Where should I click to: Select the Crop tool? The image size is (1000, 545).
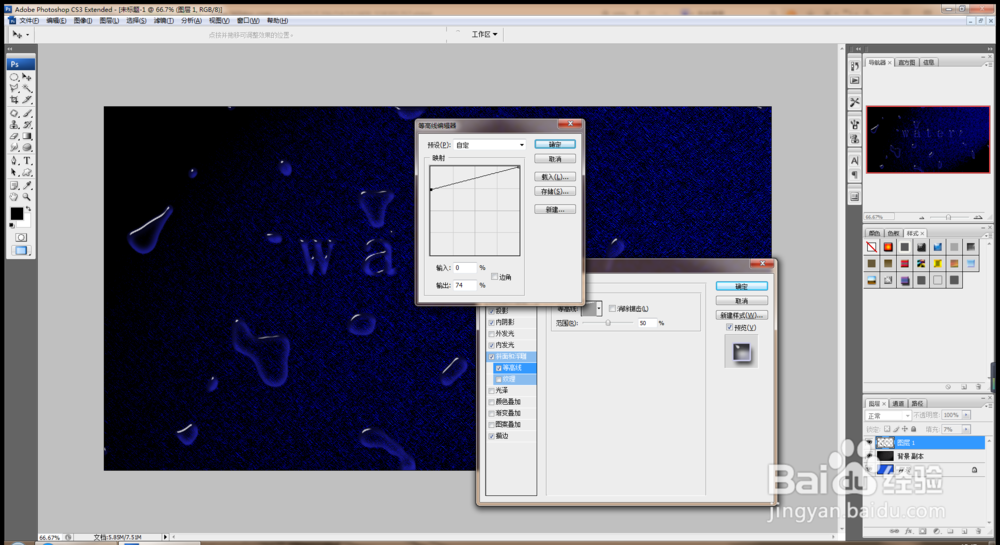[14, 100]
